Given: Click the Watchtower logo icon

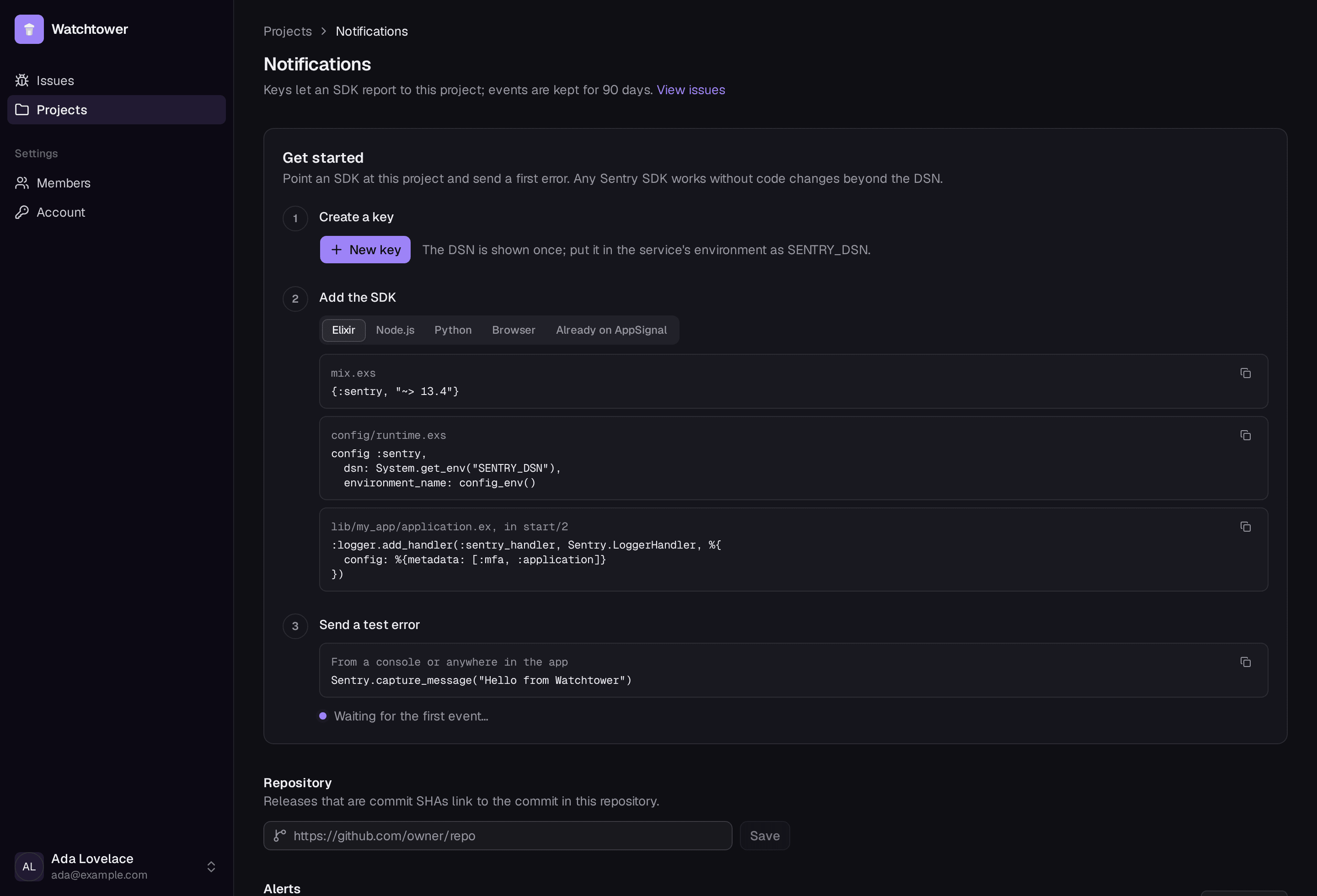Looking at the screenshot, I should [x=29, y=29].
